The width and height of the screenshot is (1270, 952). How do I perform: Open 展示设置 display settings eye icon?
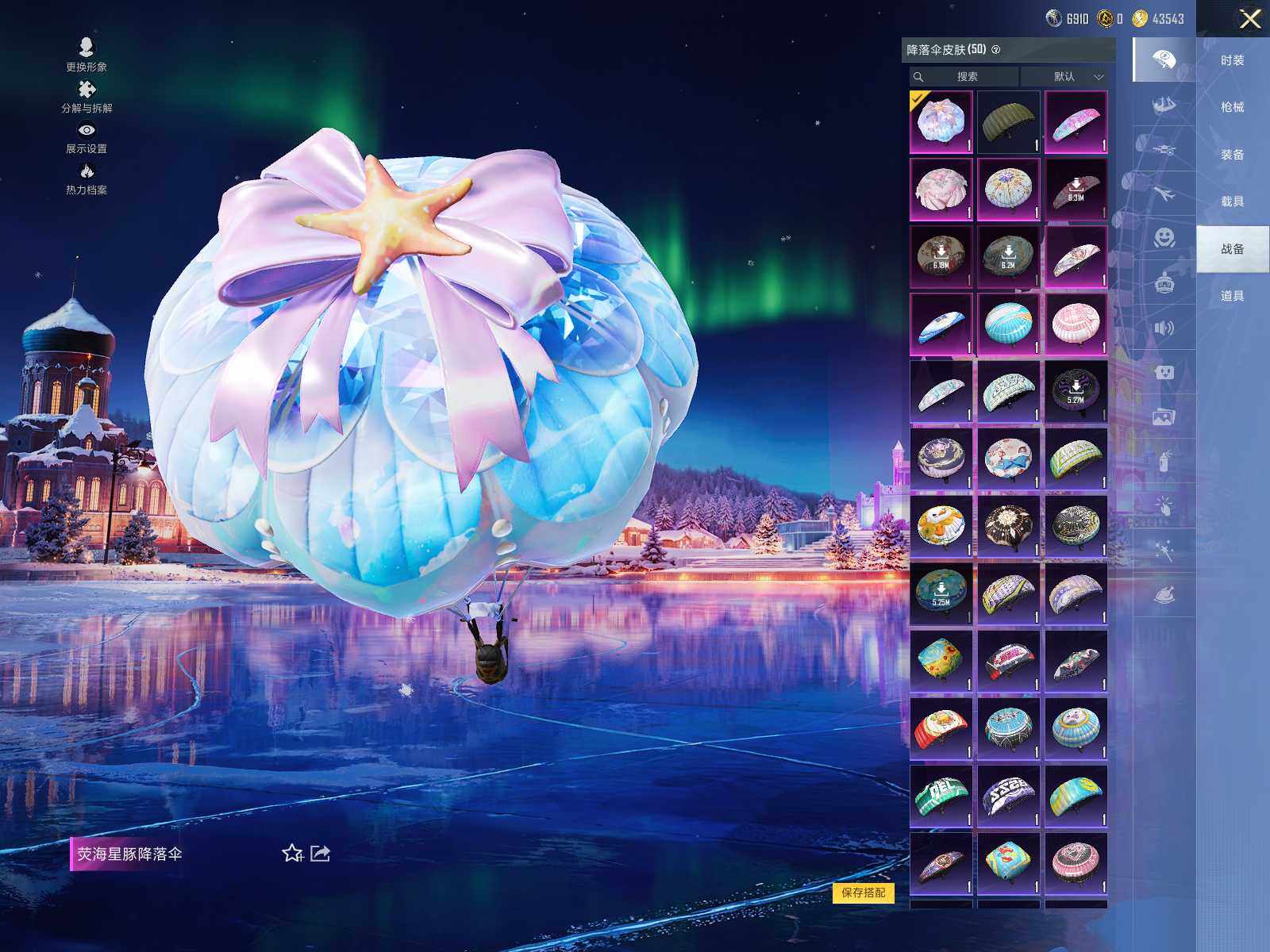pos(87,130)
